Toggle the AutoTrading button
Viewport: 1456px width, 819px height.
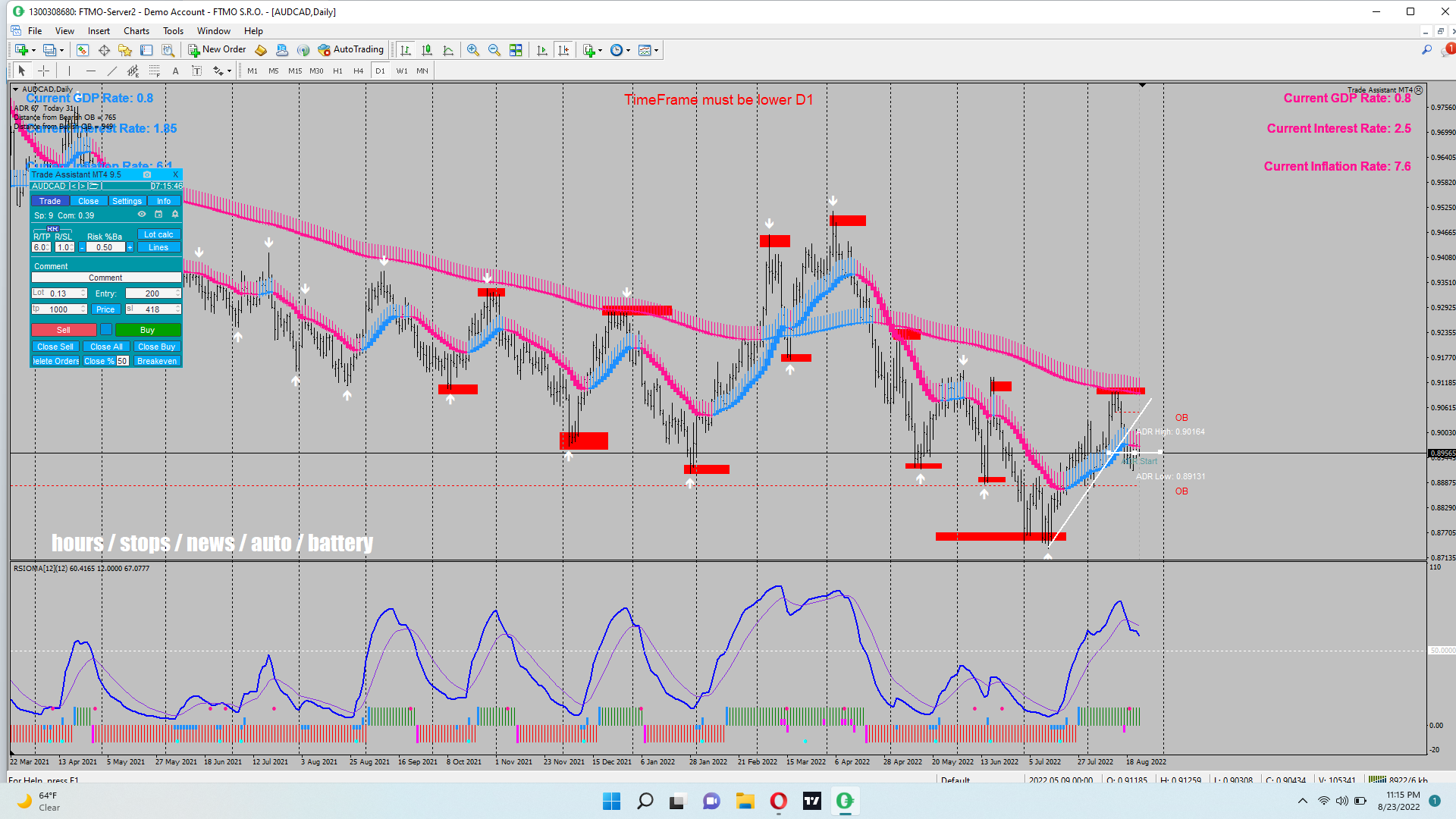(350, 50)
